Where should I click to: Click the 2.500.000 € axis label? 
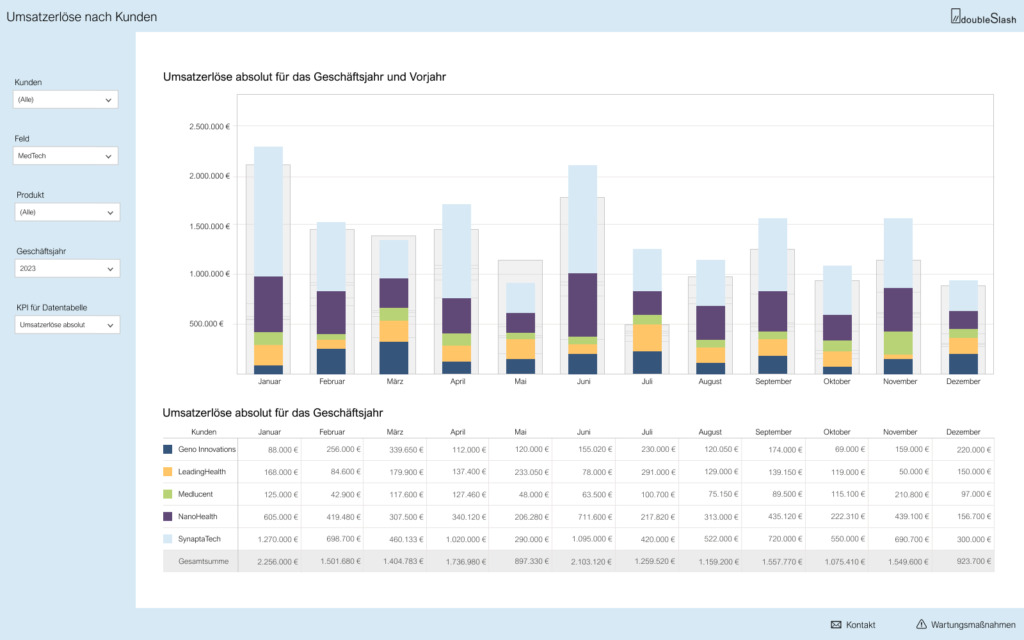point(209,127)
